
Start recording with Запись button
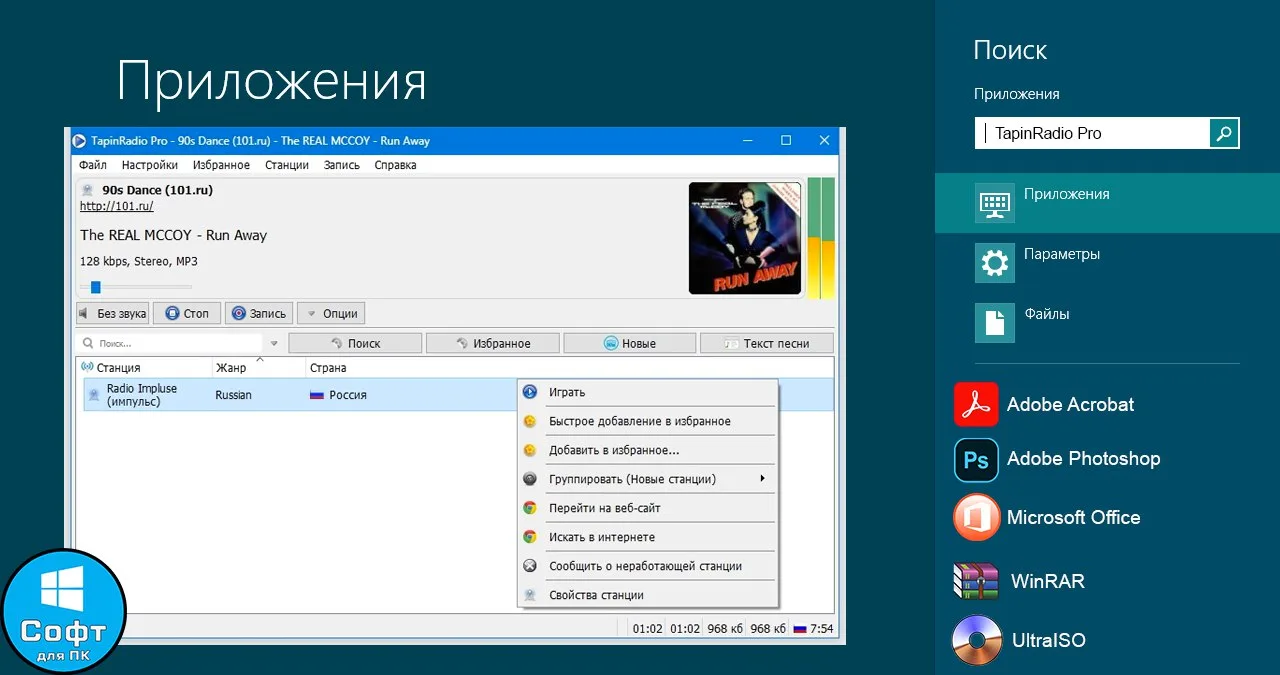click(259, 313)
